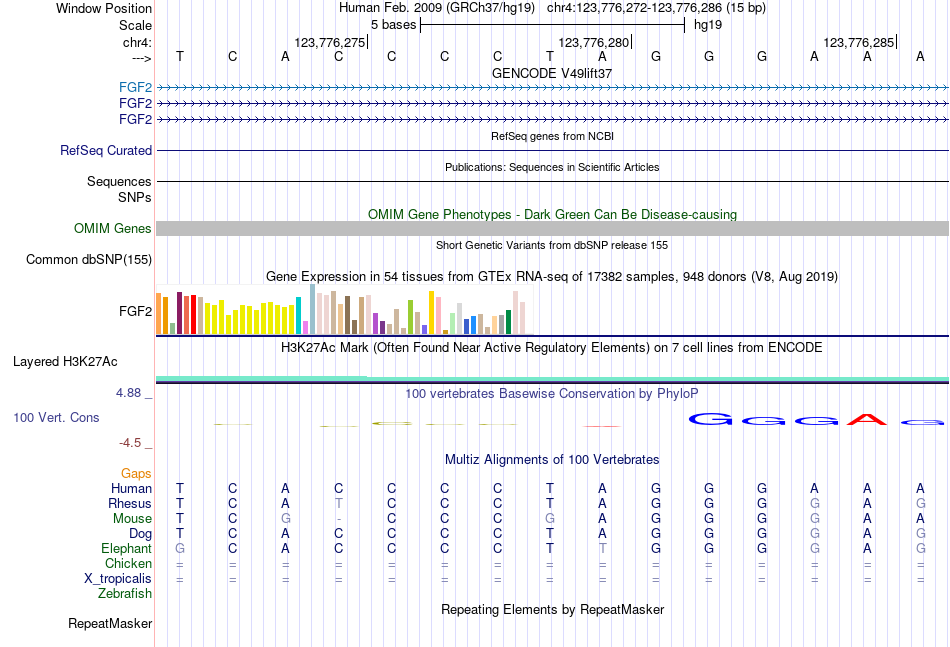
Task: Open the OMIM Gene Phenotypes track title
Action: (552, 214)
